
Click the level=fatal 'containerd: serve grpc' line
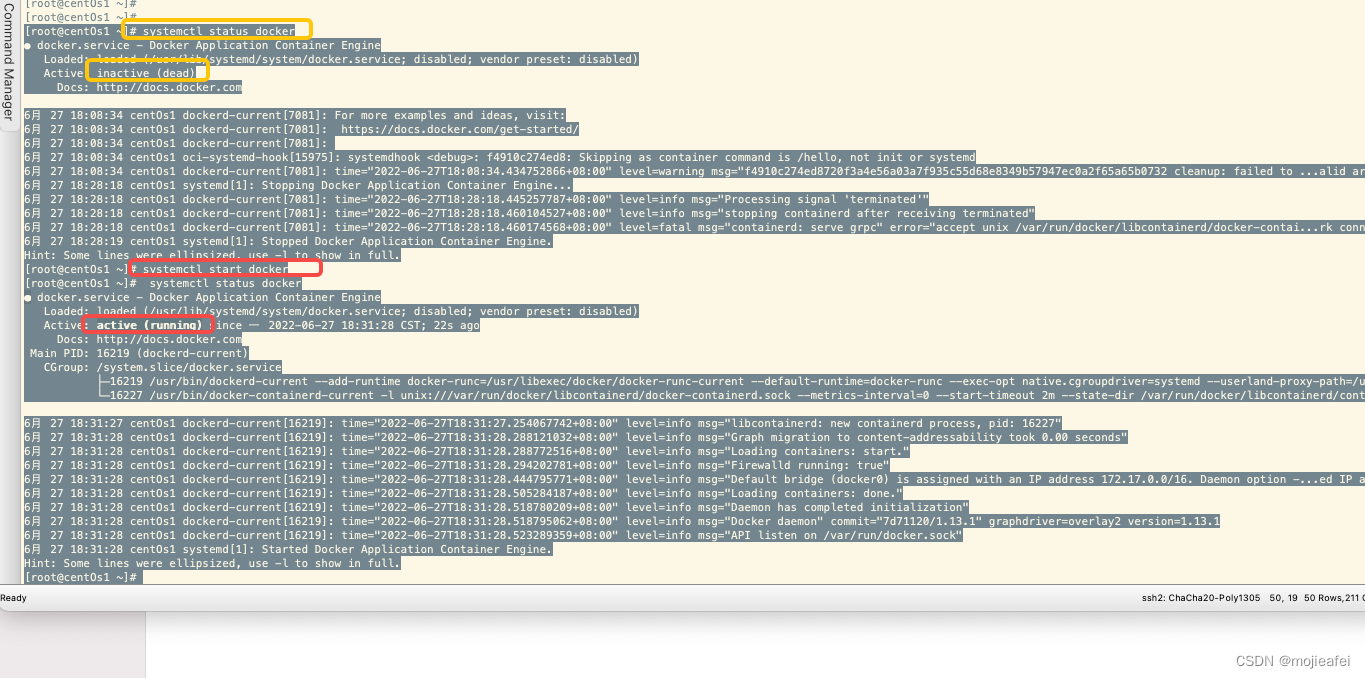694,227
